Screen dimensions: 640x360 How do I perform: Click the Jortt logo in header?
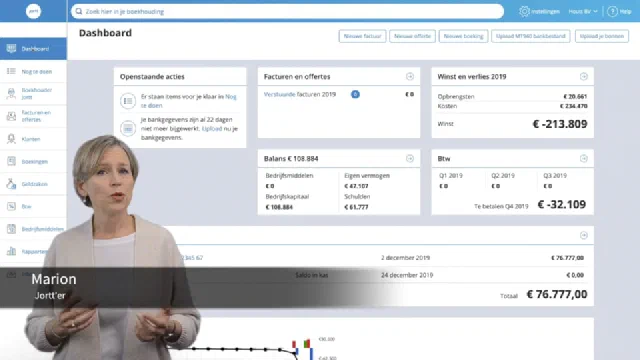33,11
